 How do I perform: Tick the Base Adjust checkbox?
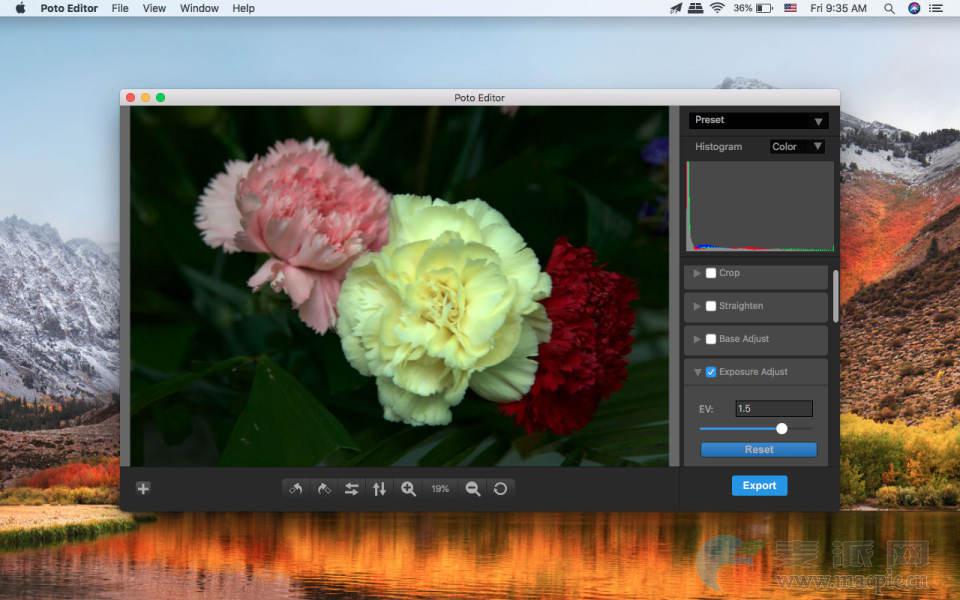(711, 339)
